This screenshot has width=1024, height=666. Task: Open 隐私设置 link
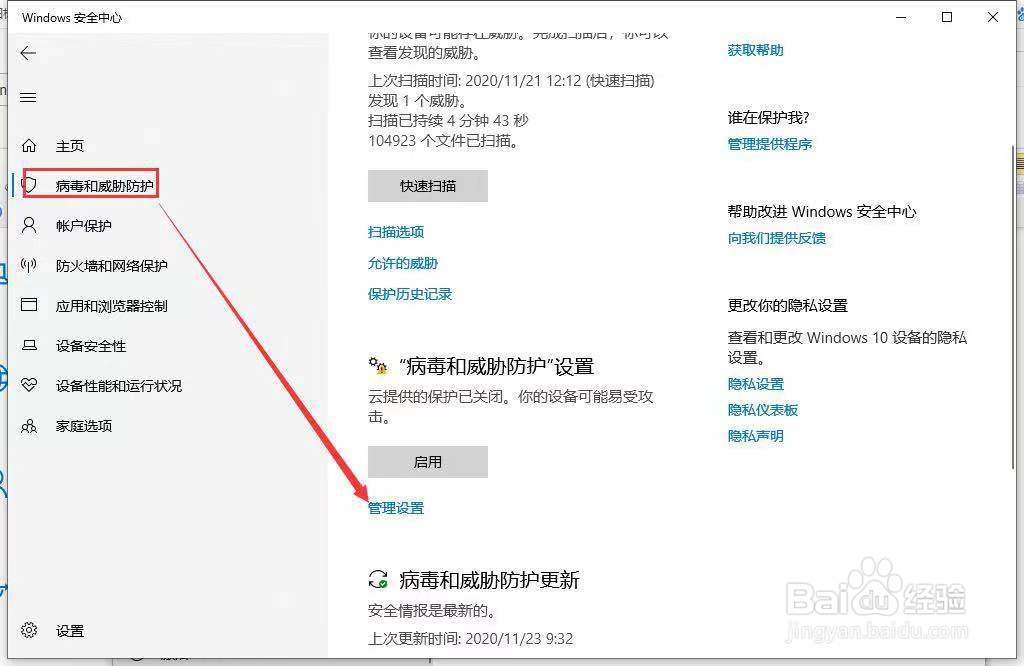756,384
